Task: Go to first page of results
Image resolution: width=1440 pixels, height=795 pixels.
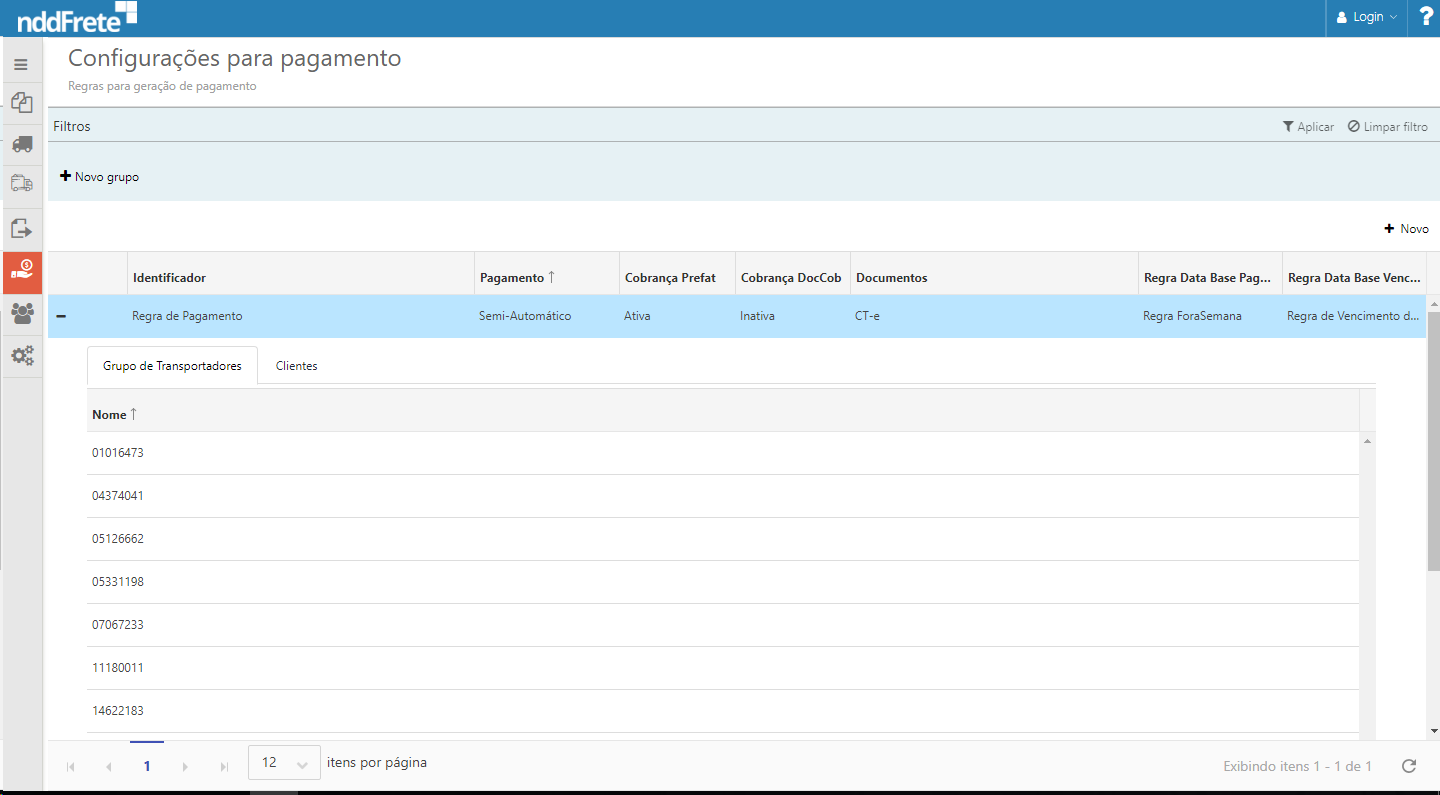Action: coord(71,767)
